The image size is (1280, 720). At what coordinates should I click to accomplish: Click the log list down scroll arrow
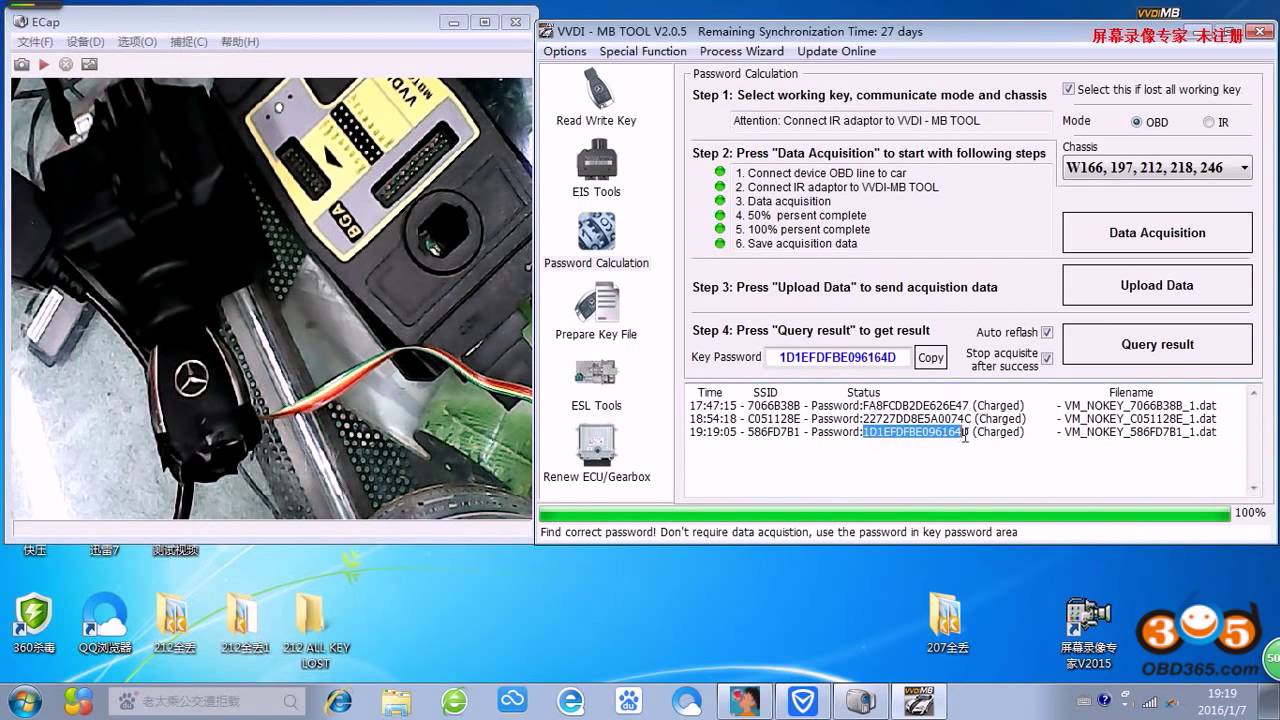point(1254,488)
